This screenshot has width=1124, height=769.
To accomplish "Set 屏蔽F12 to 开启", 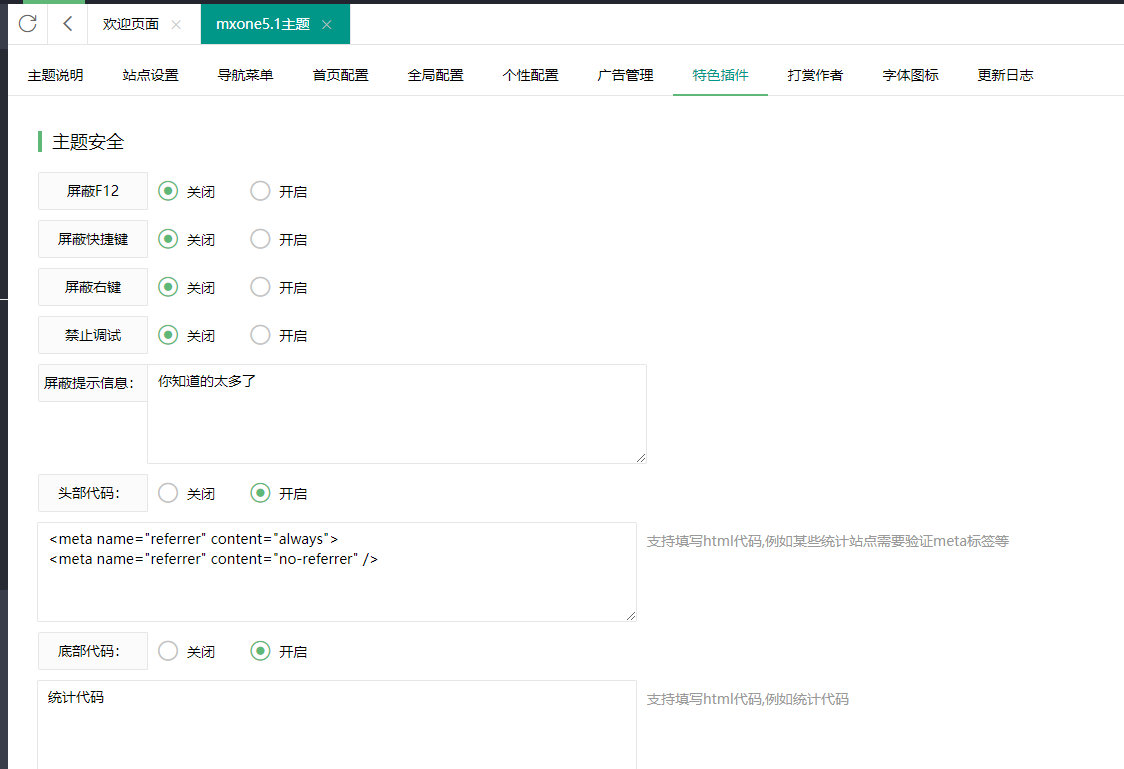I will click(260, 191).
